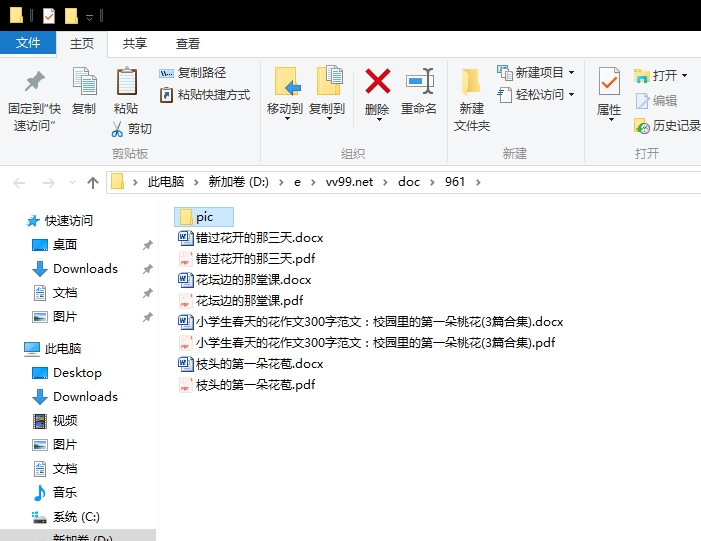Select 错过花开的那三天.pdf file
Screen dimensions: 701x541
point(247,258)
